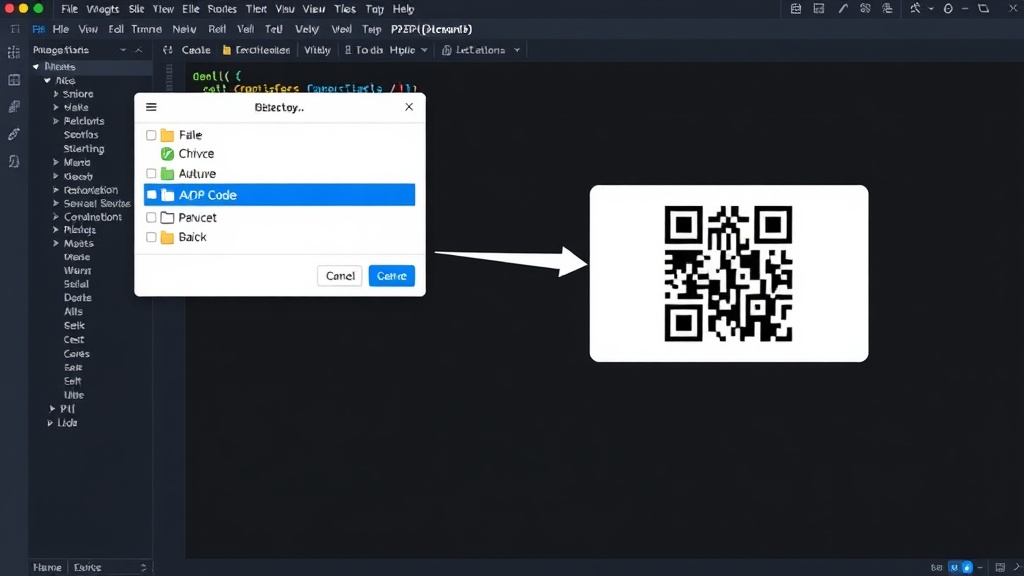This screenshot has width=1024, height=576.
Task: Click the icon beside the Letlallons label
Action: click(x=447, y=50)
